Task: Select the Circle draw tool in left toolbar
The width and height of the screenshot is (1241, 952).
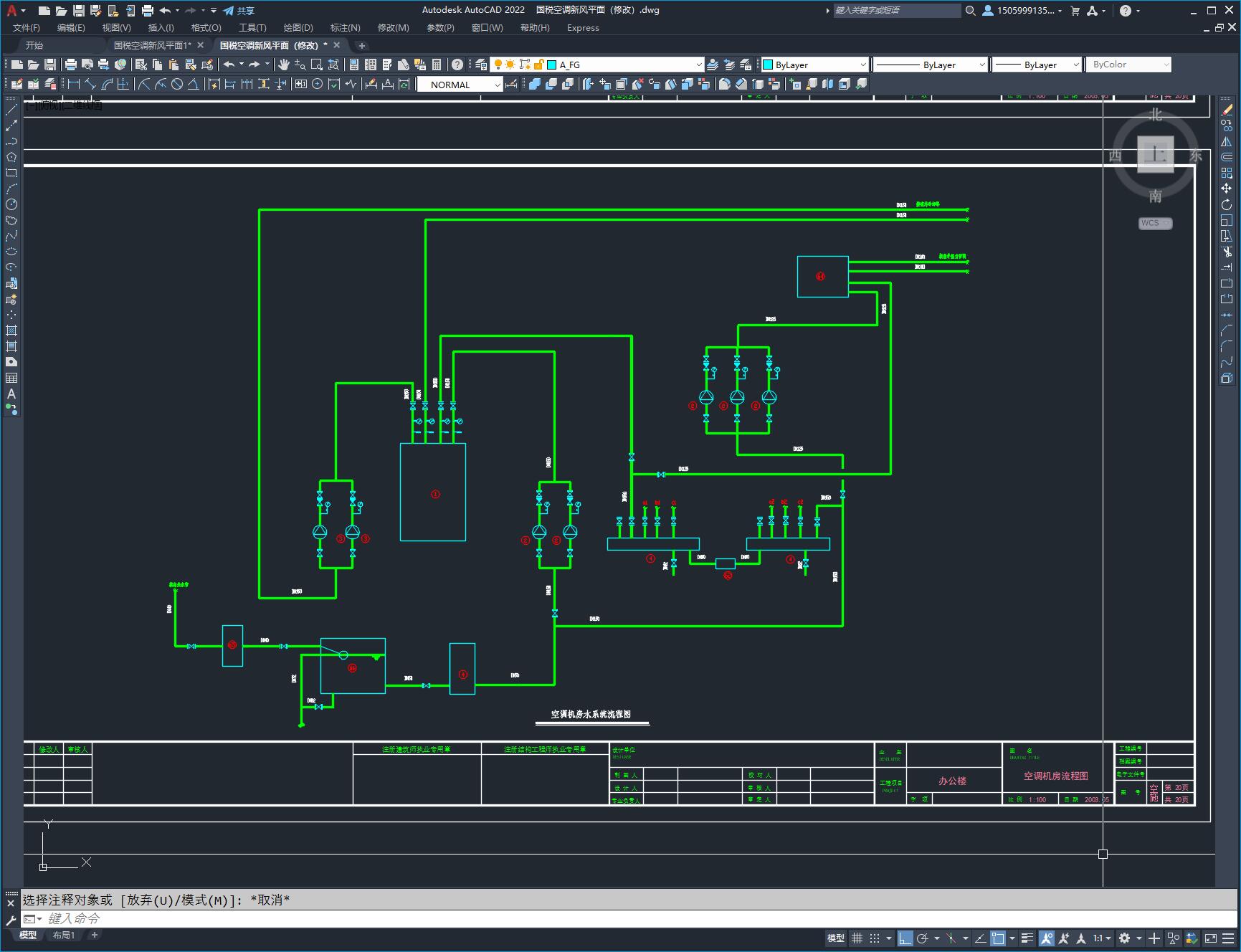Action: pyautogui.click(x=11, y=204)
